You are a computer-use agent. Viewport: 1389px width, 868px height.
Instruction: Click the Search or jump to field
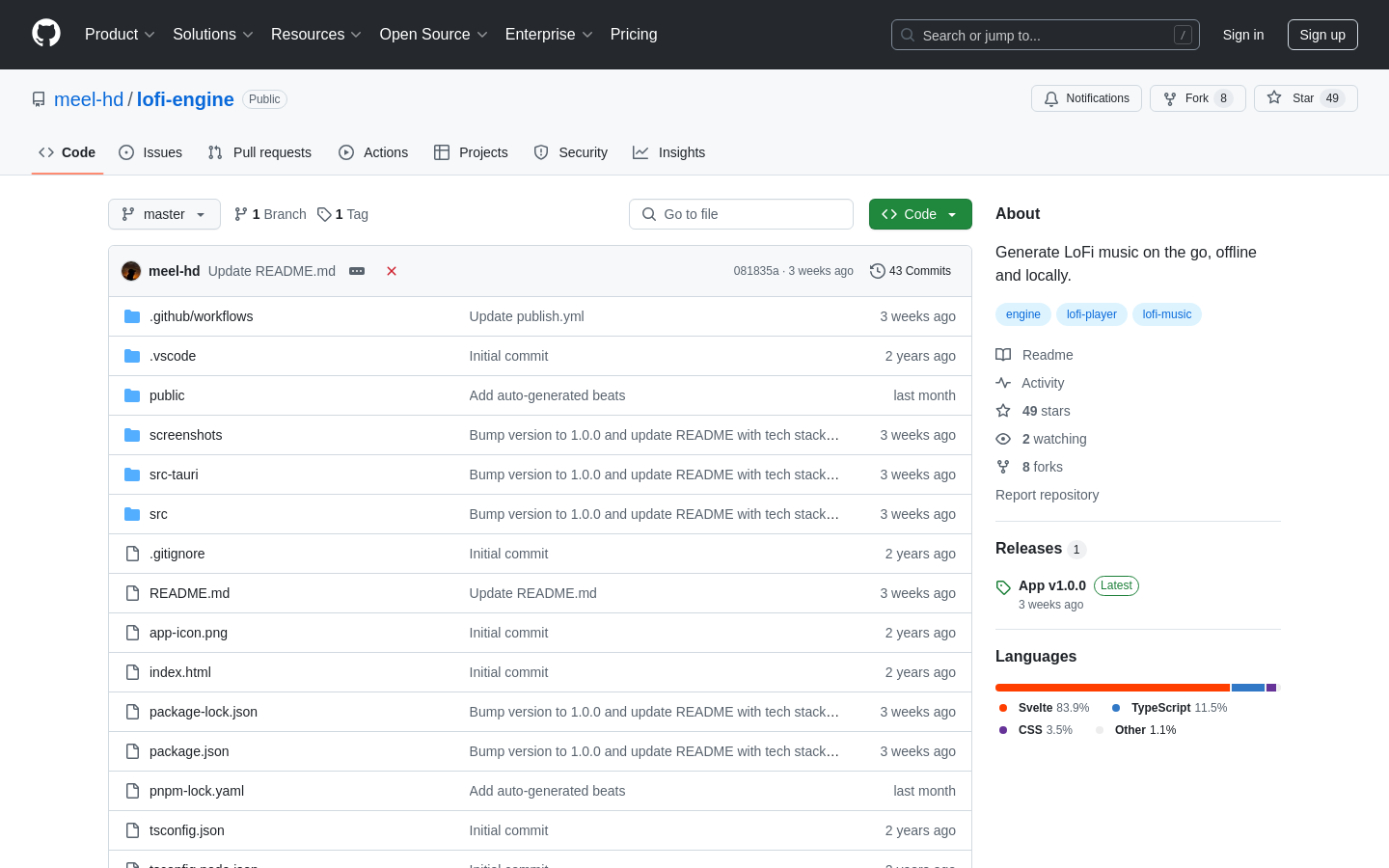[1046, 35]
